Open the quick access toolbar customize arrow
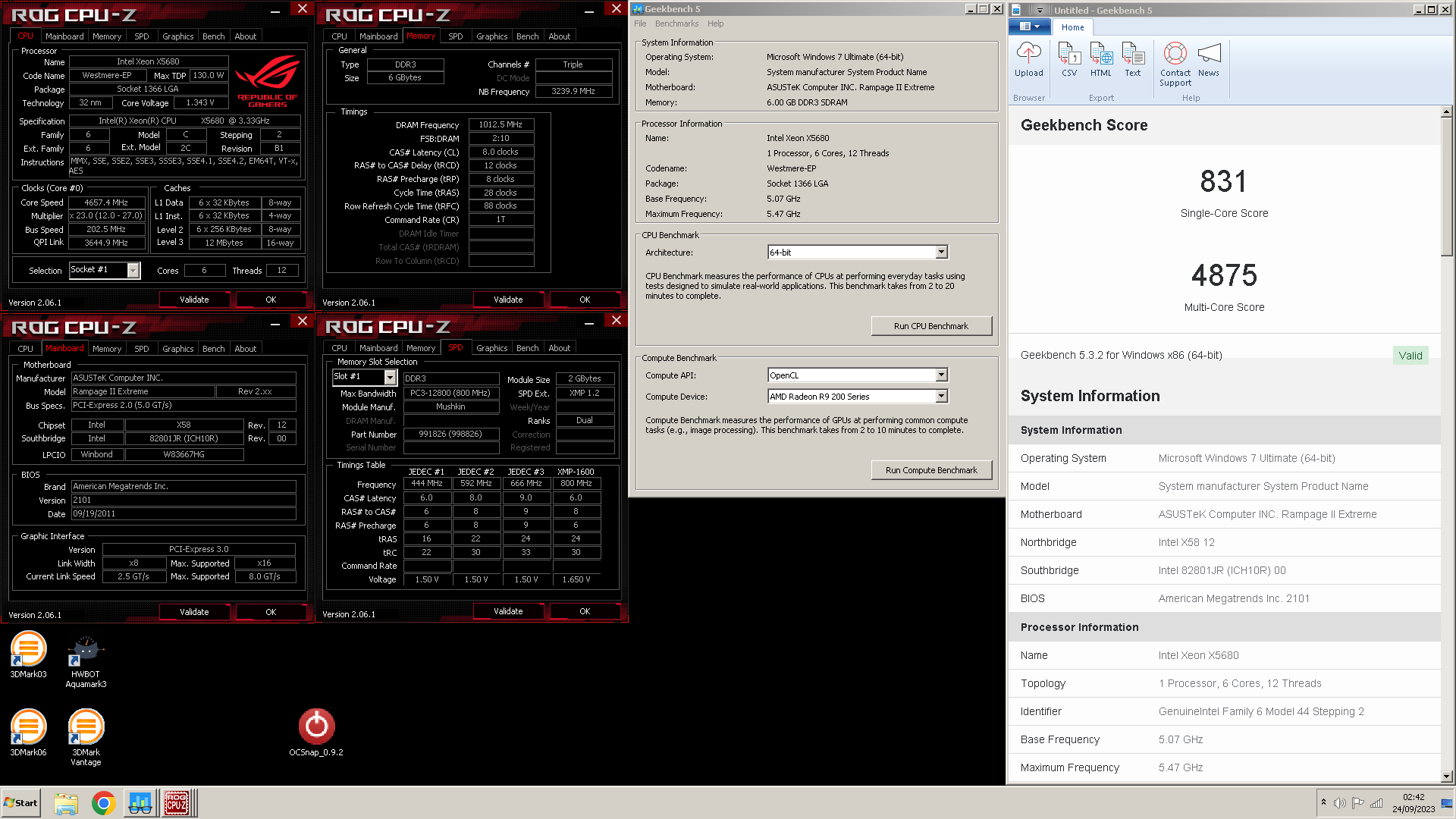 (x=1040, y=10)
